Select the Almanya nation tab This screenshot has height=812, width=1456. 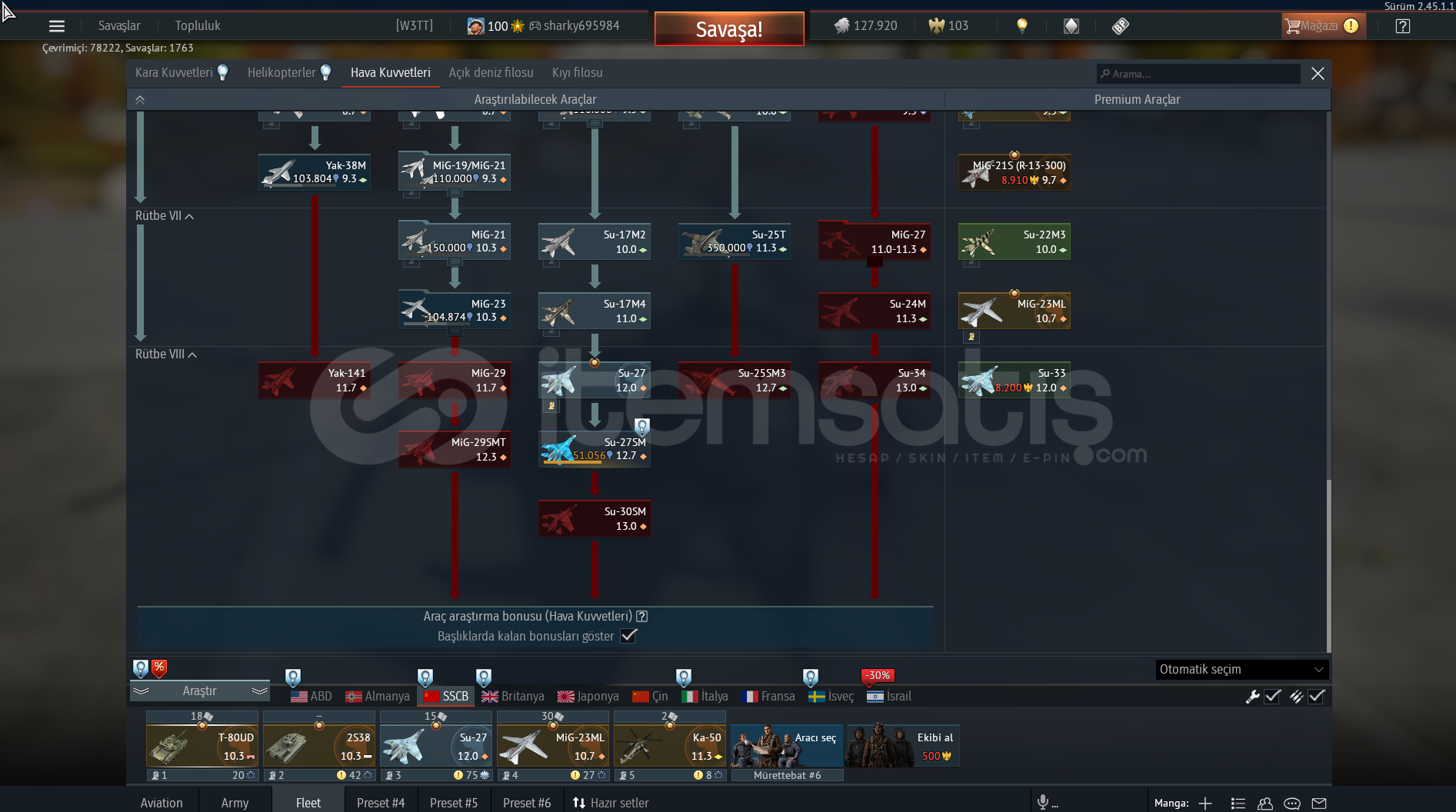click(x=377, y=696)
